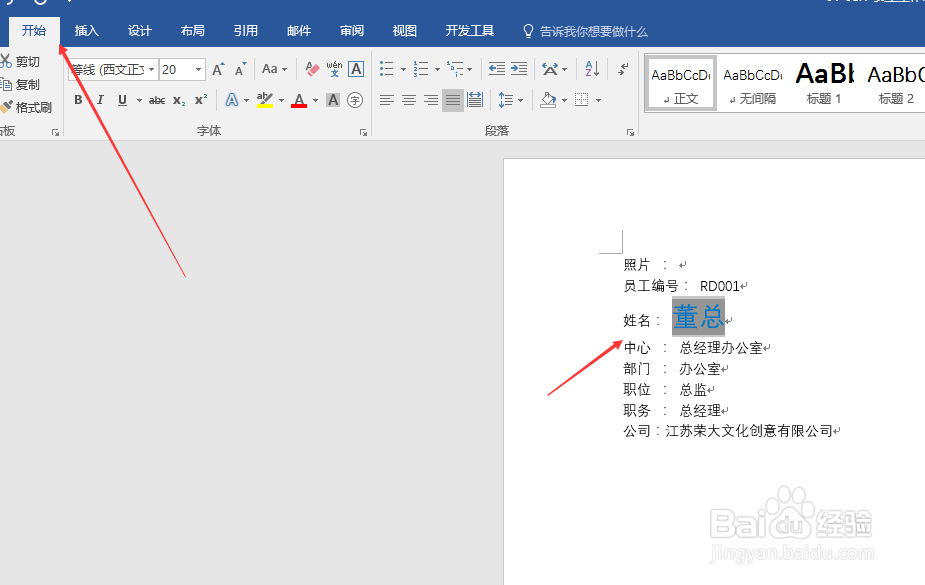Viewport: 925px width, 585px height.
Task: Apply text highlight color icon
Action: point(265,99)
